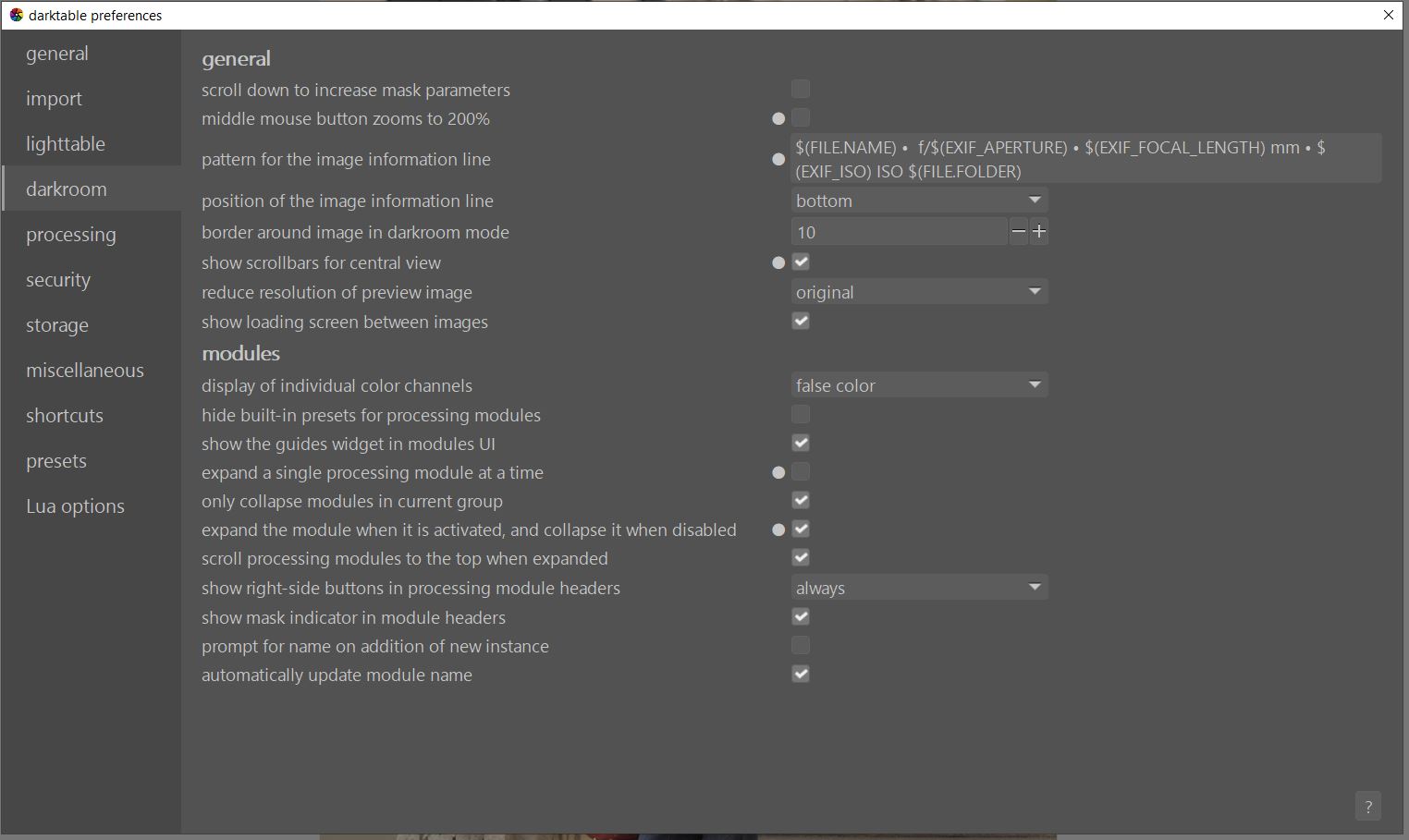Uncheck only collapse modules in current group
The height and width of the screenshot is (840, 1409).
[x=801, y=500]
